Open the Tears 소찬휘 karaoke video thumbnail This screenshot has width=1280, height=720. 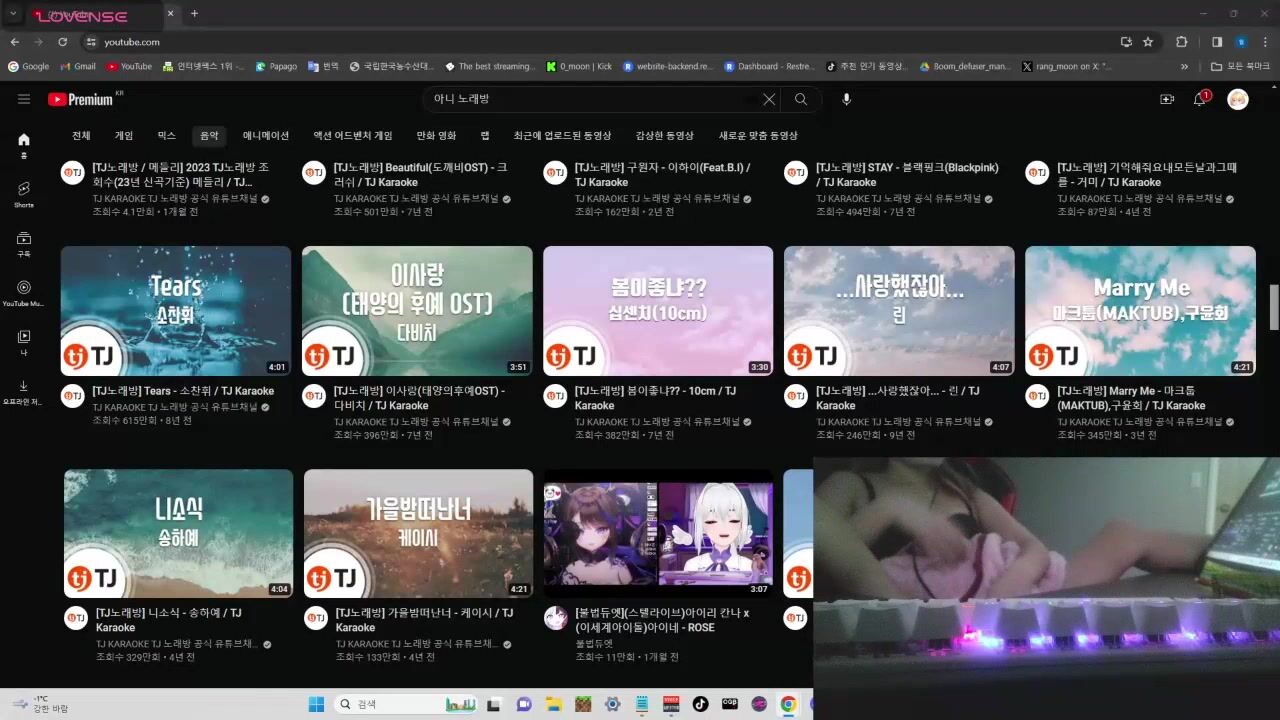point(176,311)
